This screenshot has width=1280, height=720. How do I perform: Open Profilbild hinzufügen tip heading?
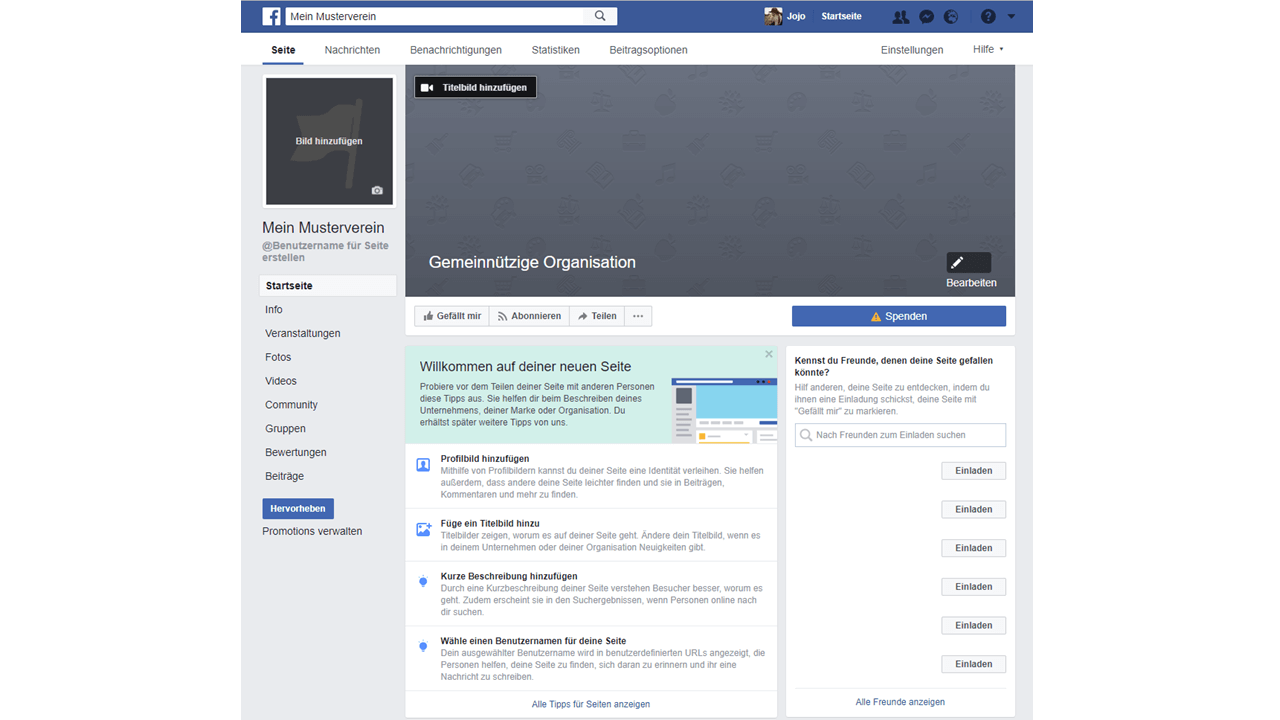click(485, 459)
